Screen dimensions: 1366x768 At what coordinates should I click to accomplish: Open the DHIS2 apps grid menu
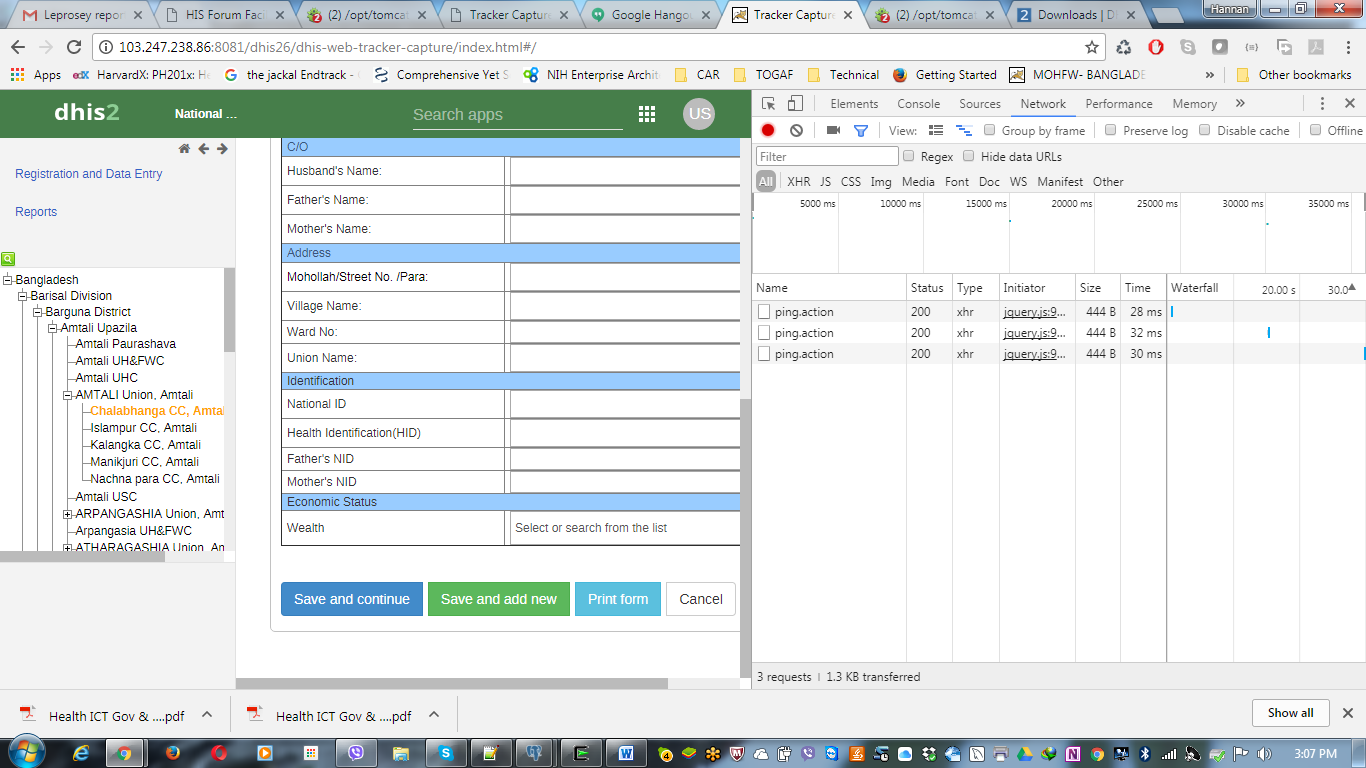click(647, 114)
